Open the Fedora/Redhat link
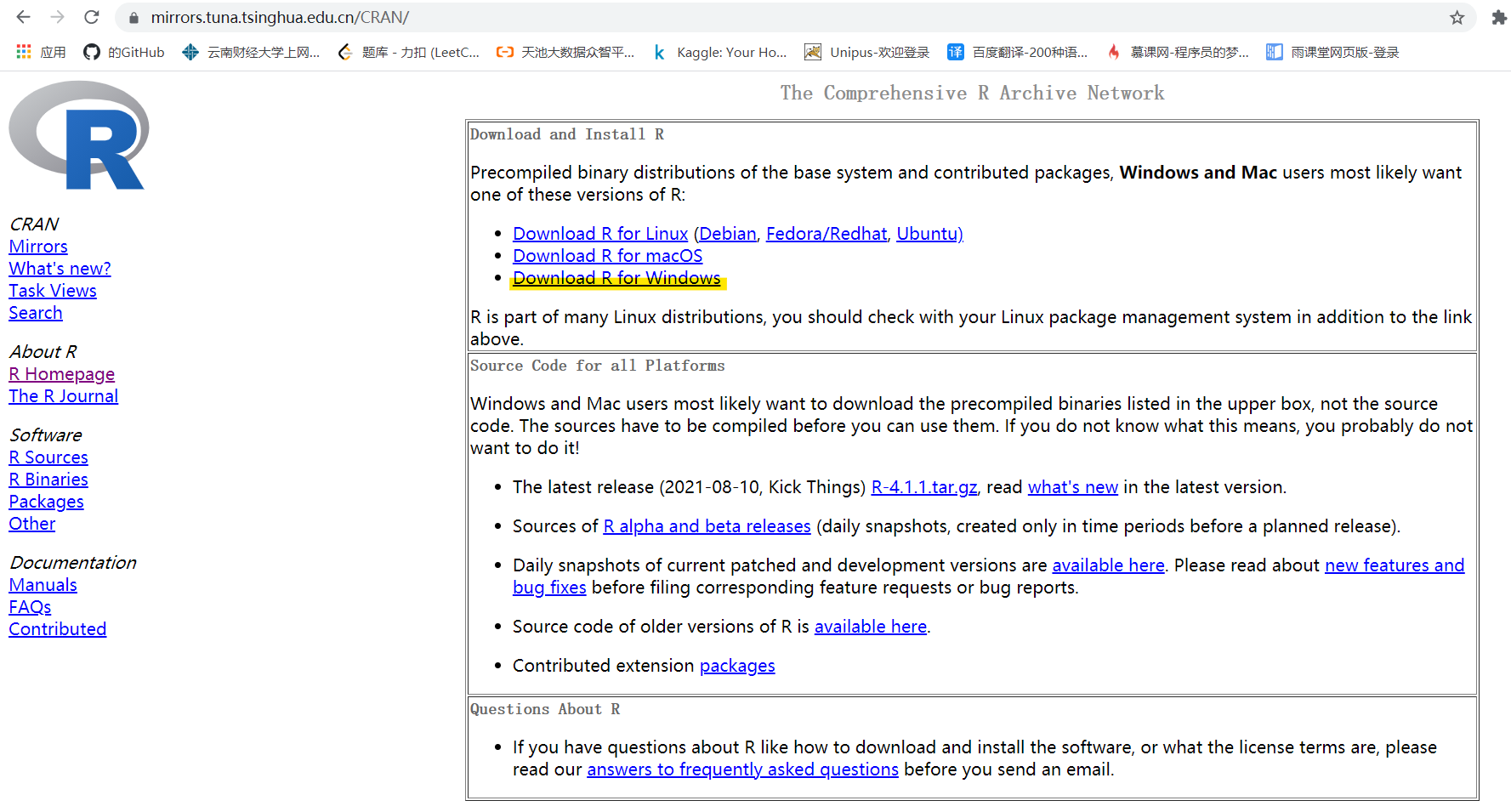This screenshot has height=812, width=1511. [827, 234]
